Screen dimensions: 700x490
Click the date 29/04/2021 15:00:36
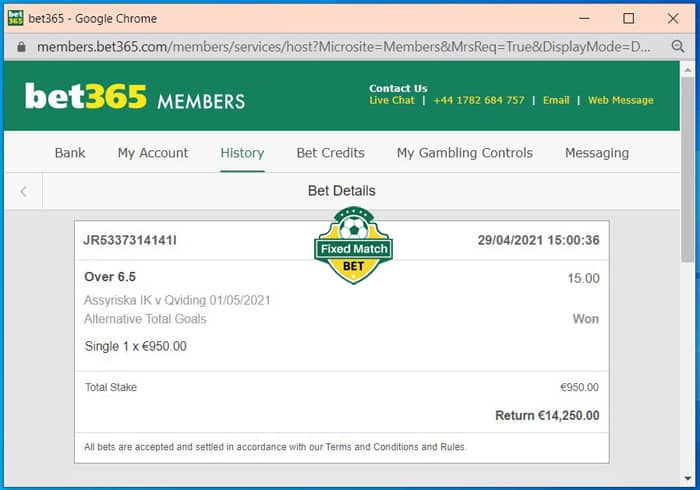538,241
